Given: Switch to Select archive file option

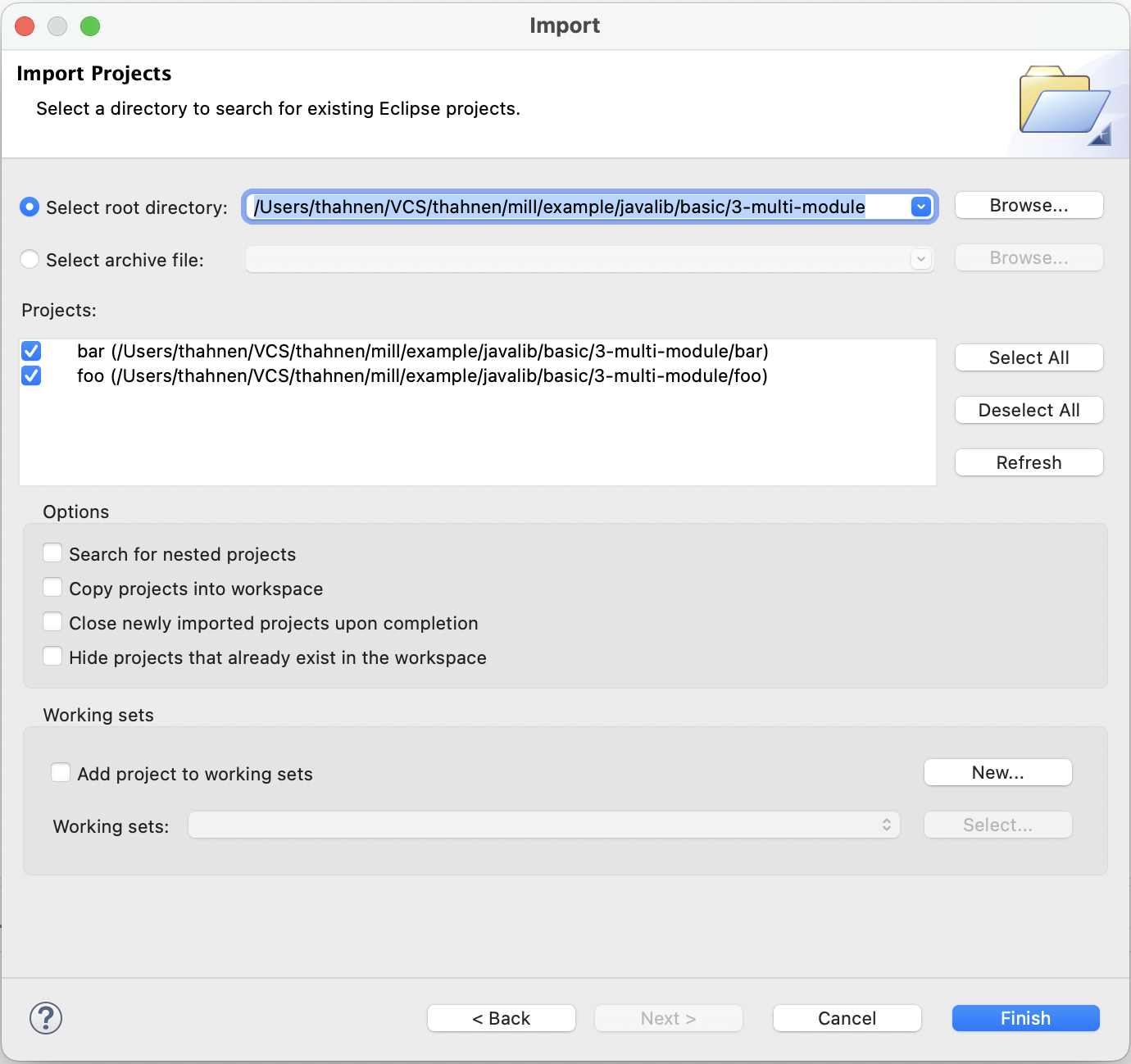Looking at the screenshot, I should (30, 259).
